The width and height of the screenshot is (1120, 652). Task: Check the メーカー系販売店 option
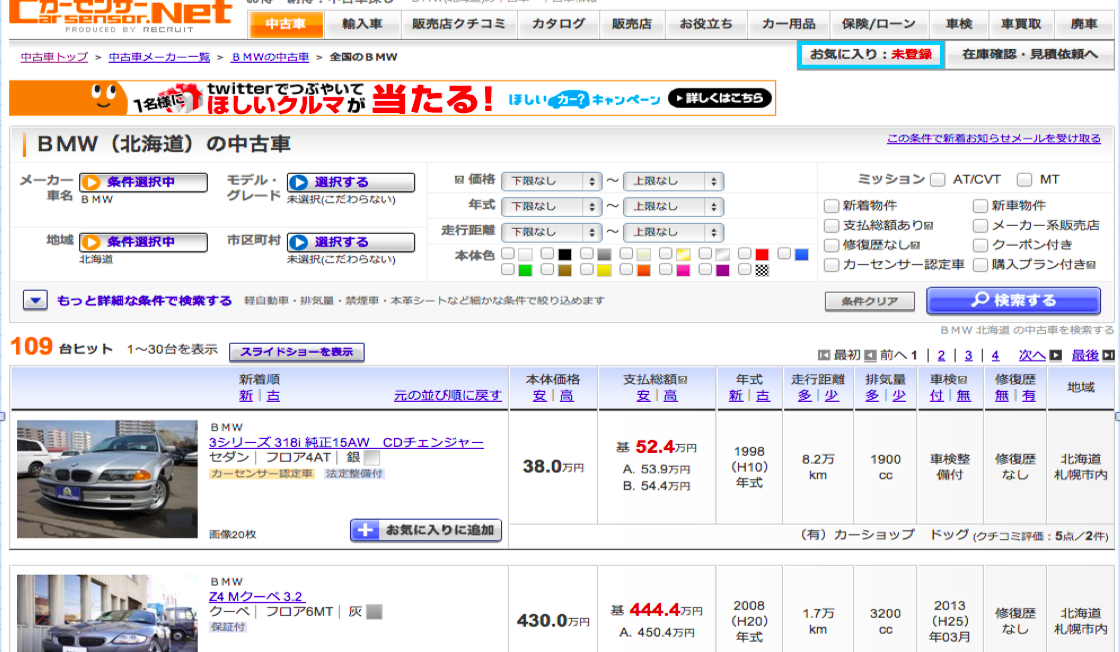[980, 226]
